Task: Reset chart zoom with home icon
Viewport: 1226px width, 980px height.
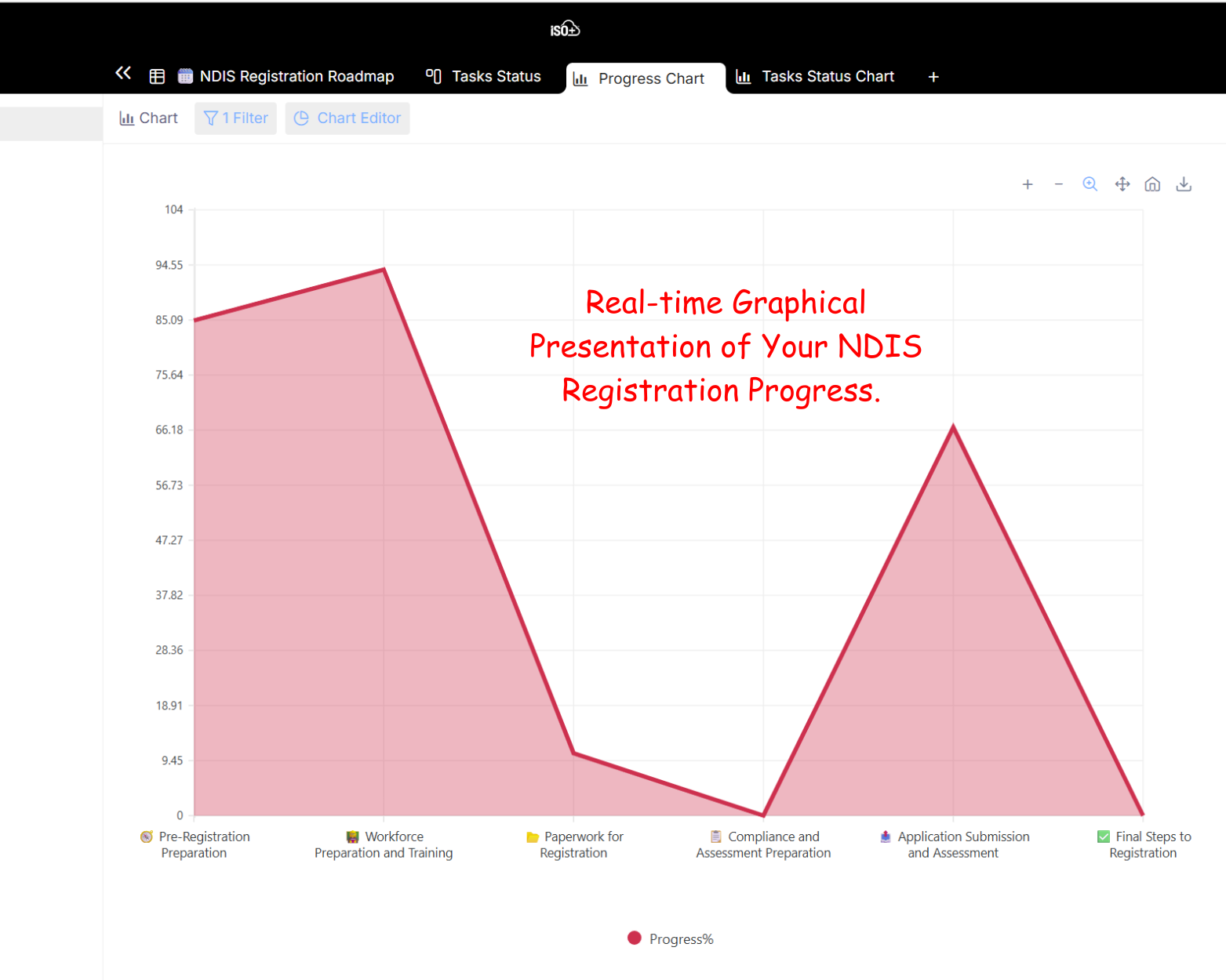Action: pyautogui.click(x=1152, y=184)
